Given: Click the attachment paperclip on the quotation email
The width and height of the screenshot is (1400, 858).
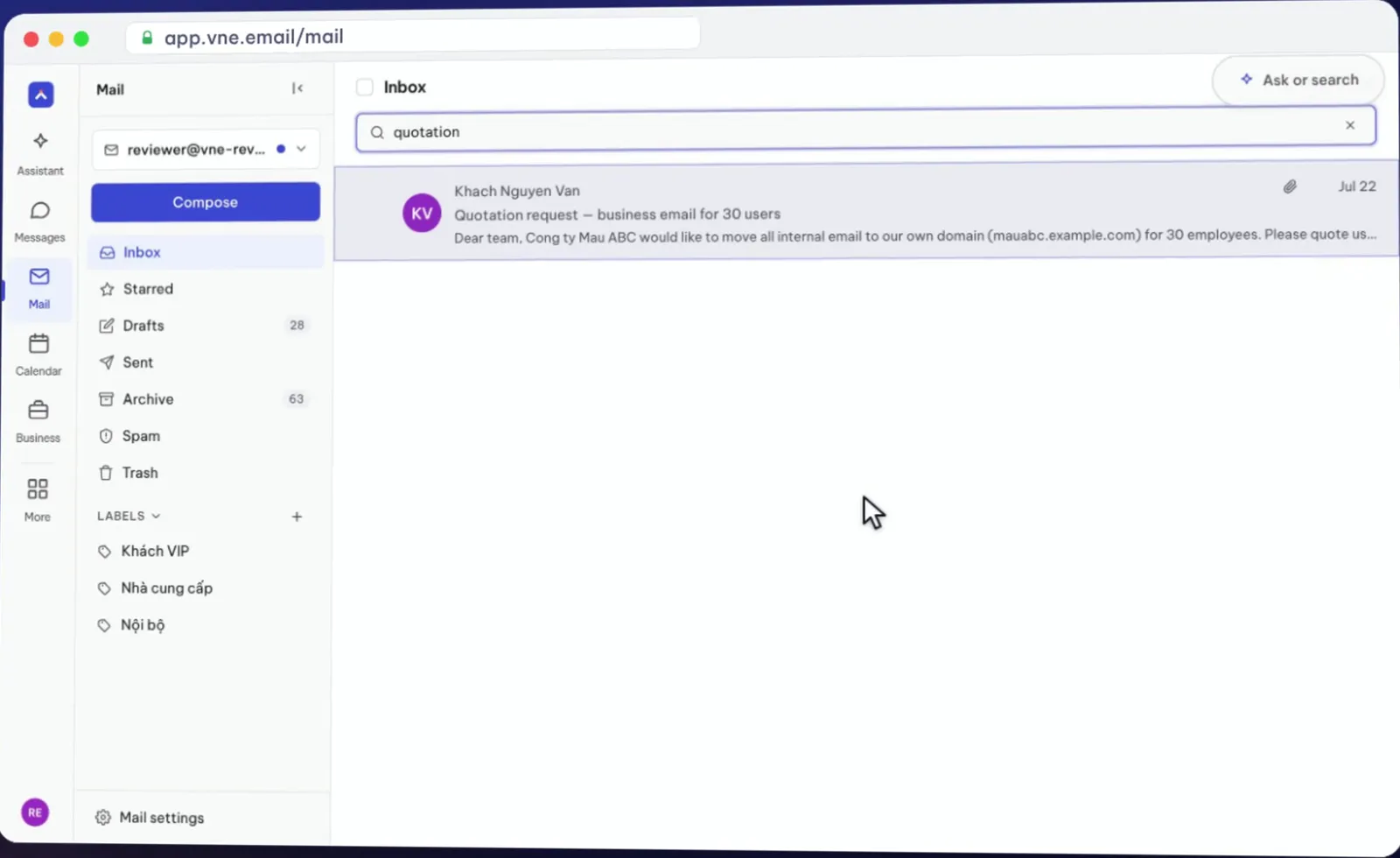Looking at the screenshot, I should 1290,186.
